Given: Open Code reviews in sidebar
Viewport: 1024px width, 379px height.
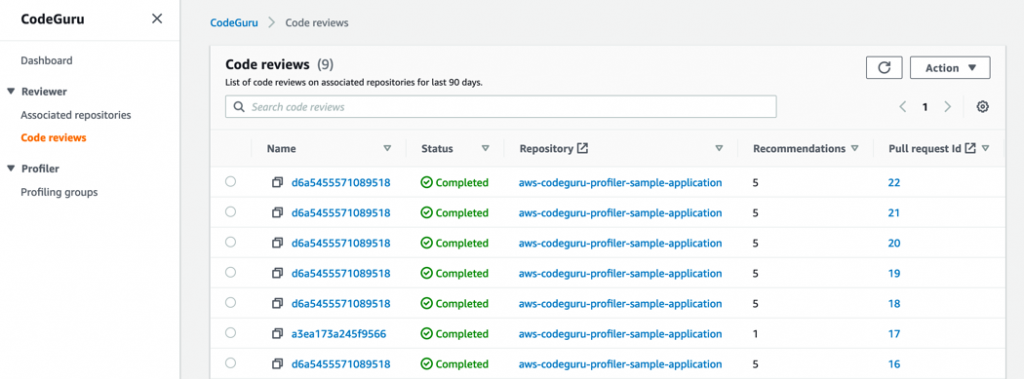Looking at the screenshot, I should coord(54,138).
